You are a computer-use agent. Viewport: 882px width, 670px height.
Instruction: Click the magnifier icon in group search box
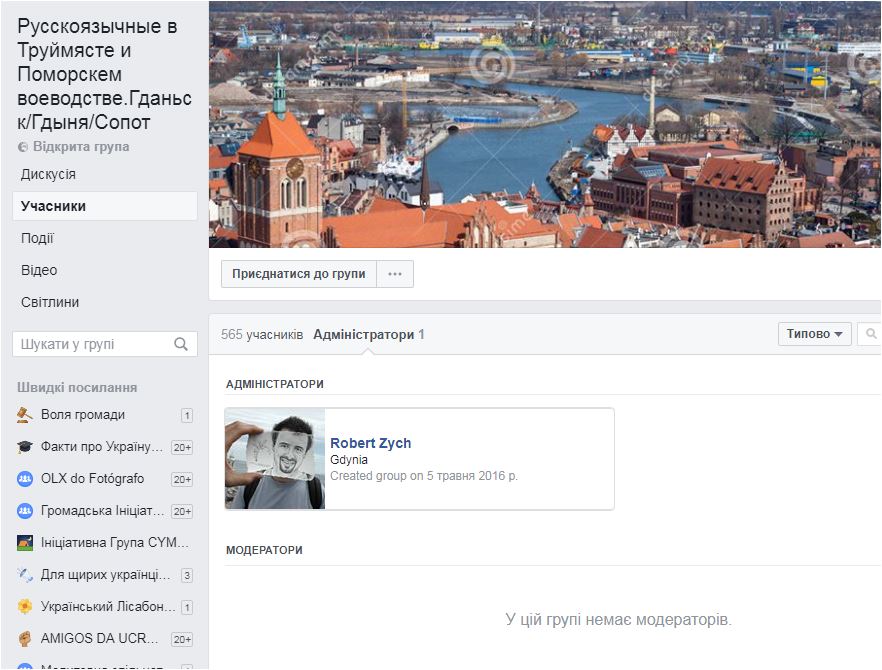pyautogui.click(x=181, y=344)
